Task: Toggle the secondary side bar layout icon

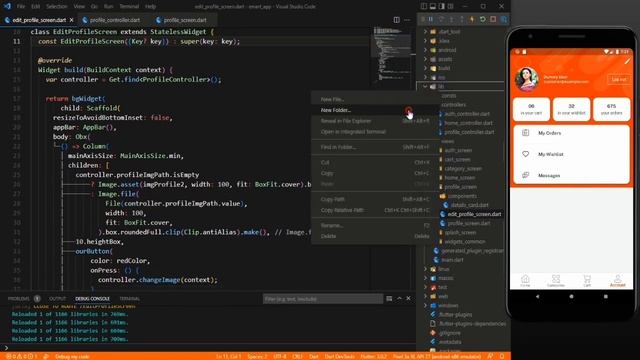Action: tap(442, 6)
